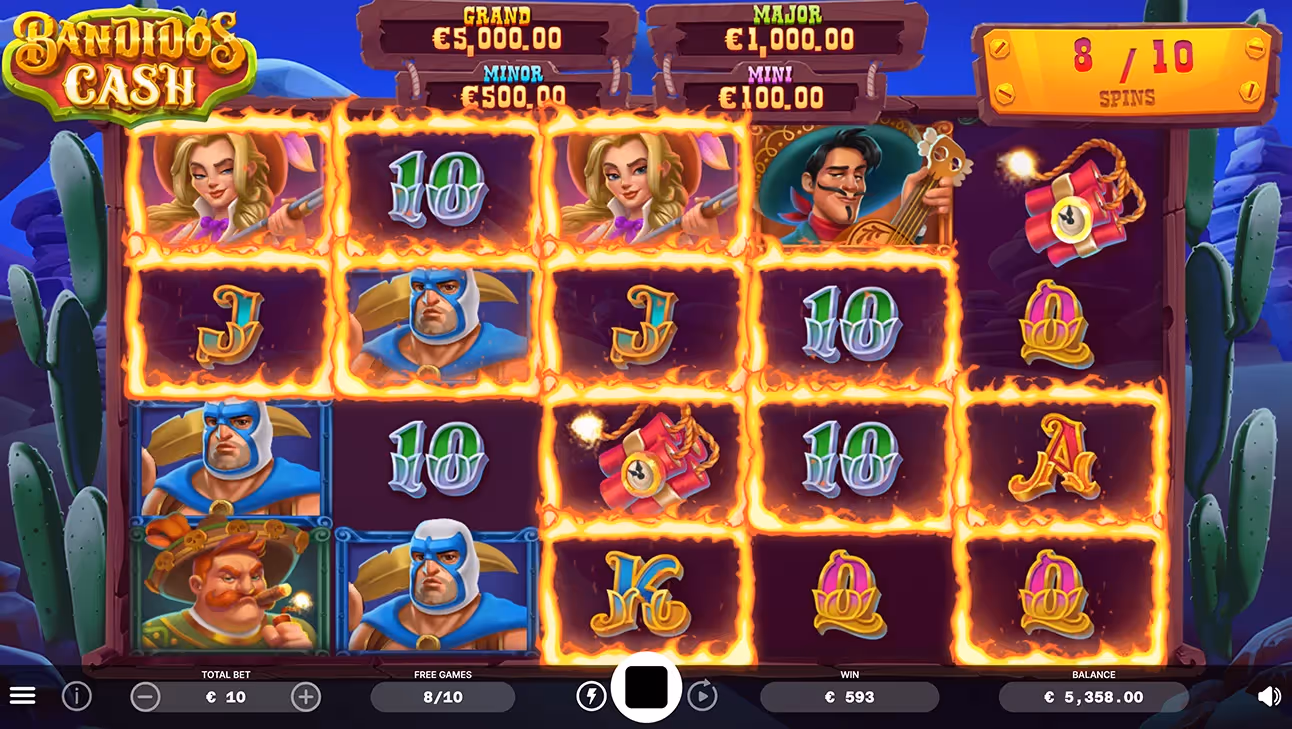Increase total bet with plus button
1292x729 pixels.
click(x=306, y=697)
